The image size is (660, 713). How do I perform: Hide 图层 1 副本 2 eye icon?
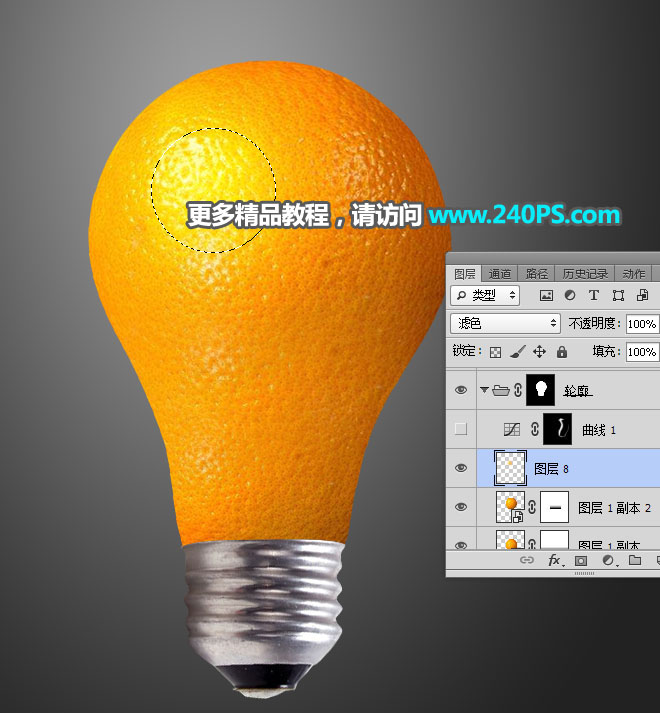[461, 507]
